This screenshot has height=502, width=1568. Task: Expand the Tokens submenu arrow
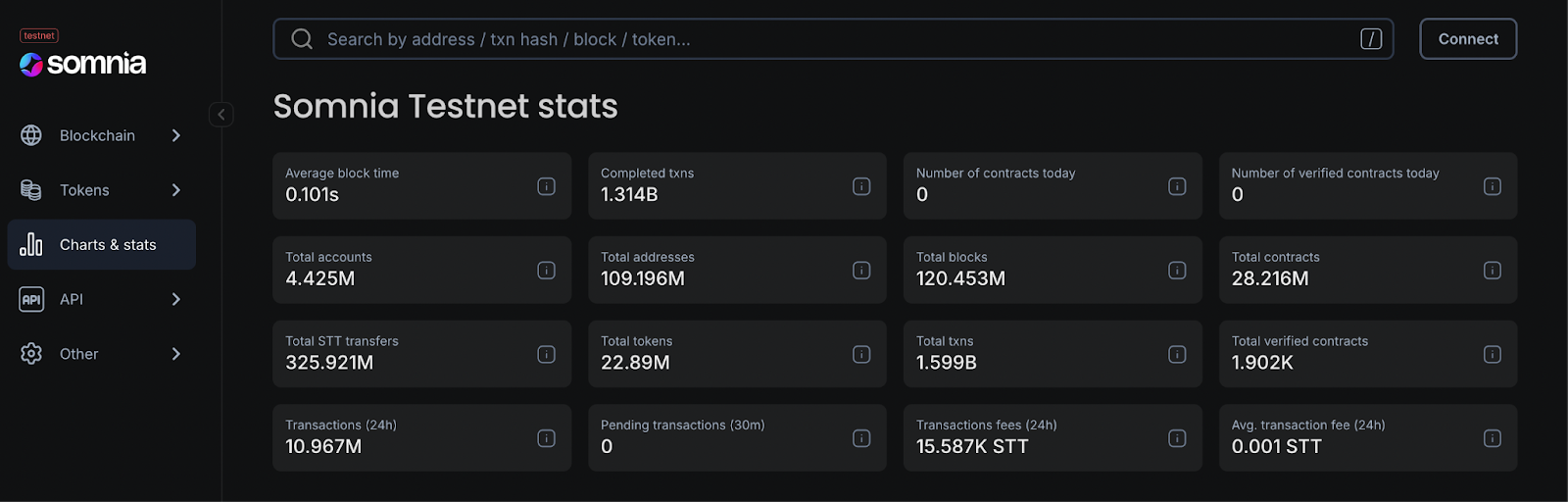pos(176,190)
